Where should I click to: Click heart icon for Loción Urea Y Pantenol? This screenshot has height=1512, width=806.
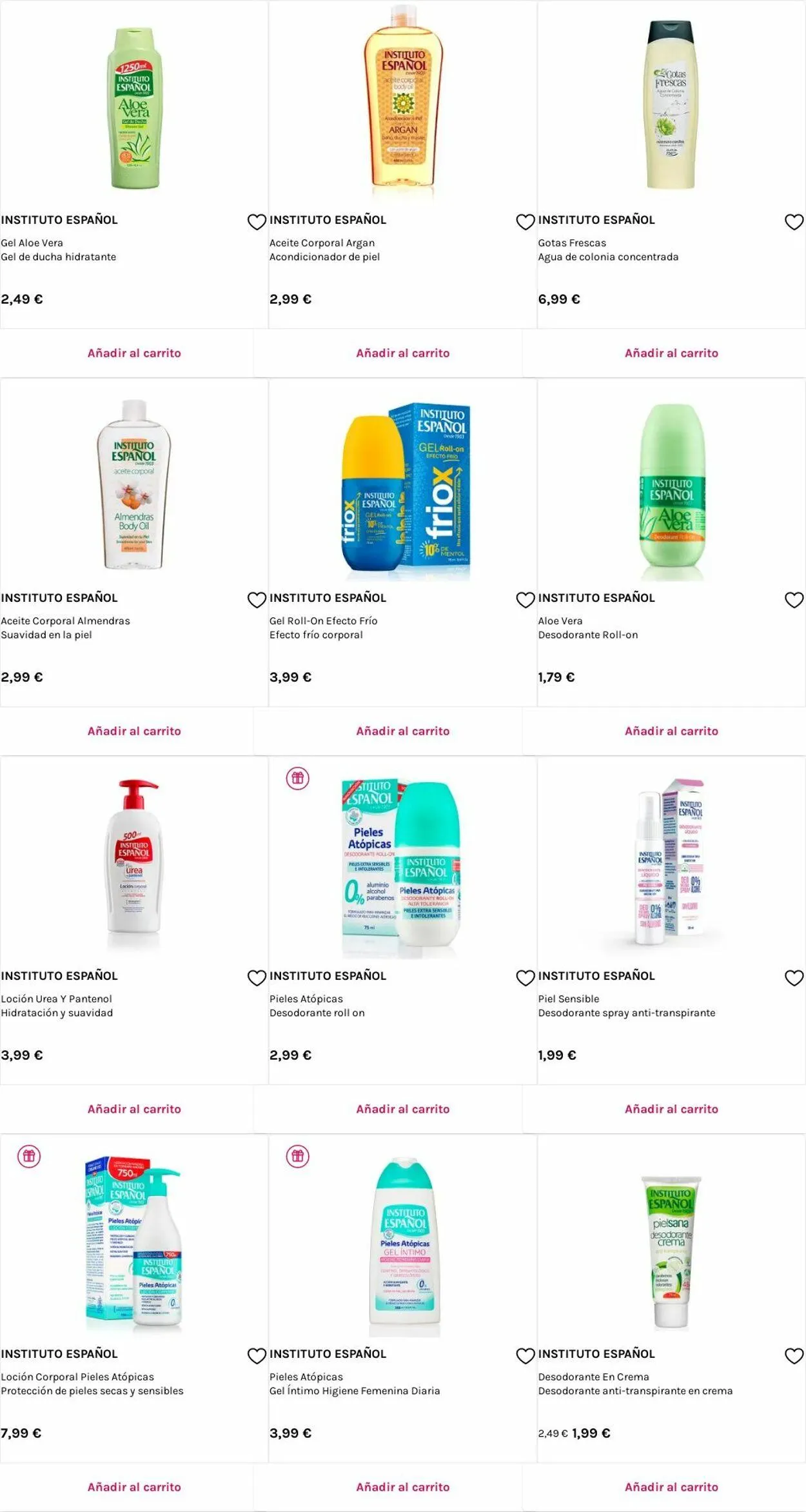257,978
